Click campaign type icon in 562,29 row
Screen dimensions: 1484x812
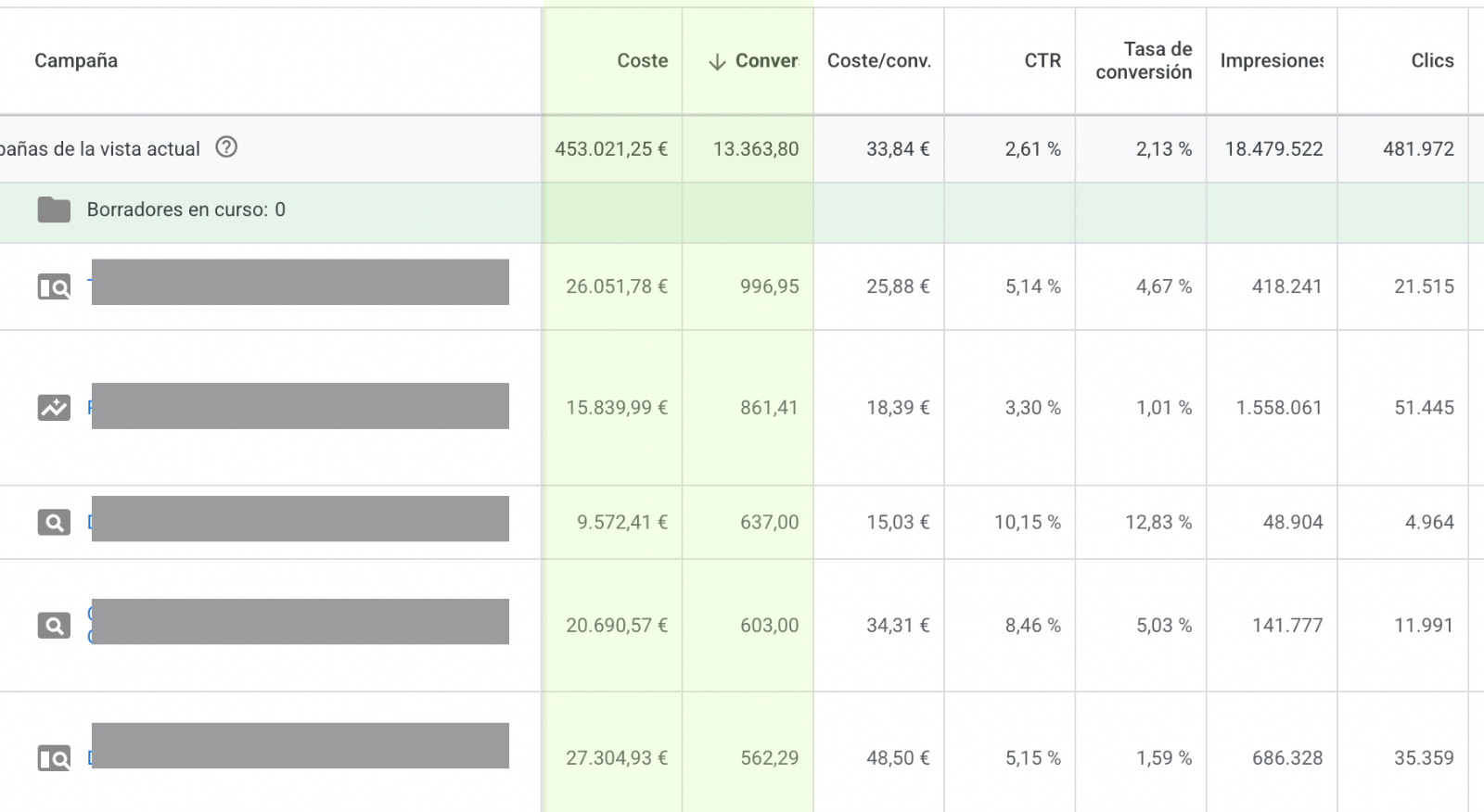pyautogui.click(x=54, y=758)
